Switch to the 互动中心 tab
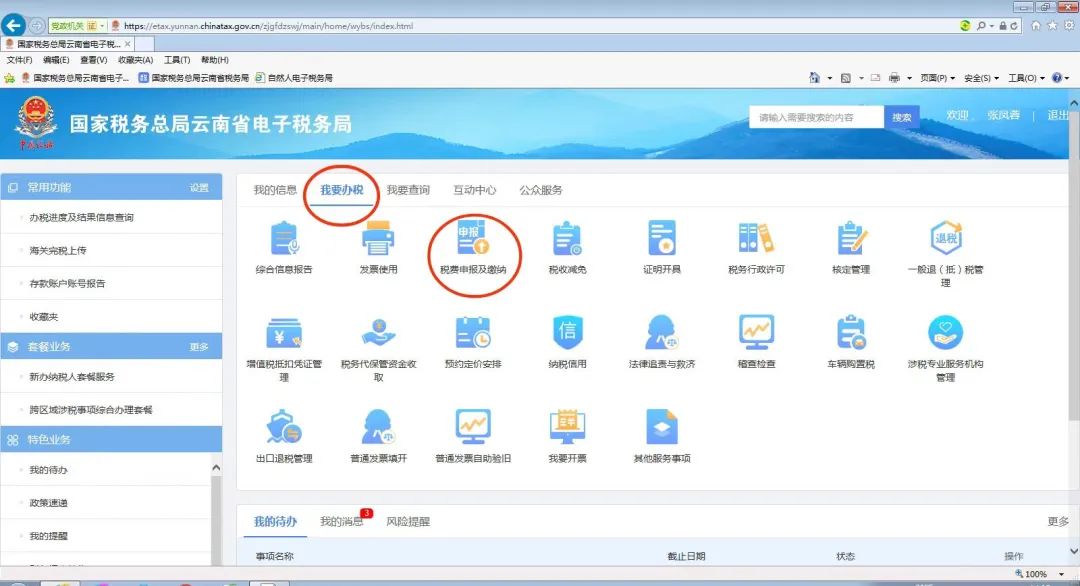This screenshot has width=1080, height=586. click(475, 190)
